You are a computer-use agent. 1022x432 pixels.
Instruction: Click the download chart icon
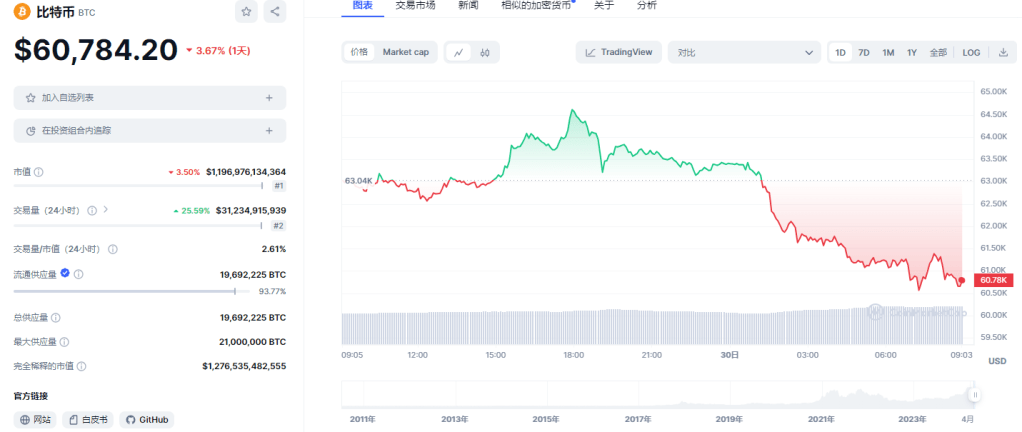[x=1002, y=52]
